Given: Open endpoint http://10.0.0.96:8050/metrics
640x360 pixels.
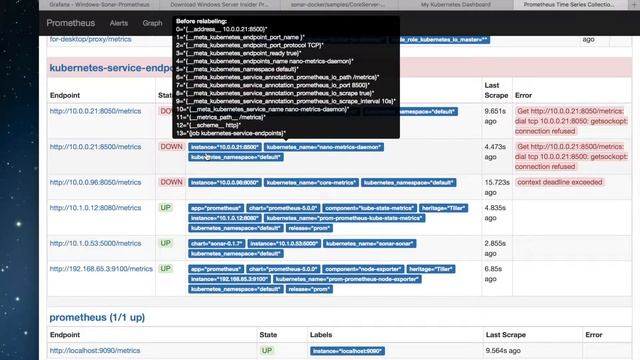Looking at the screenshot, I should [x=96, y=182].
